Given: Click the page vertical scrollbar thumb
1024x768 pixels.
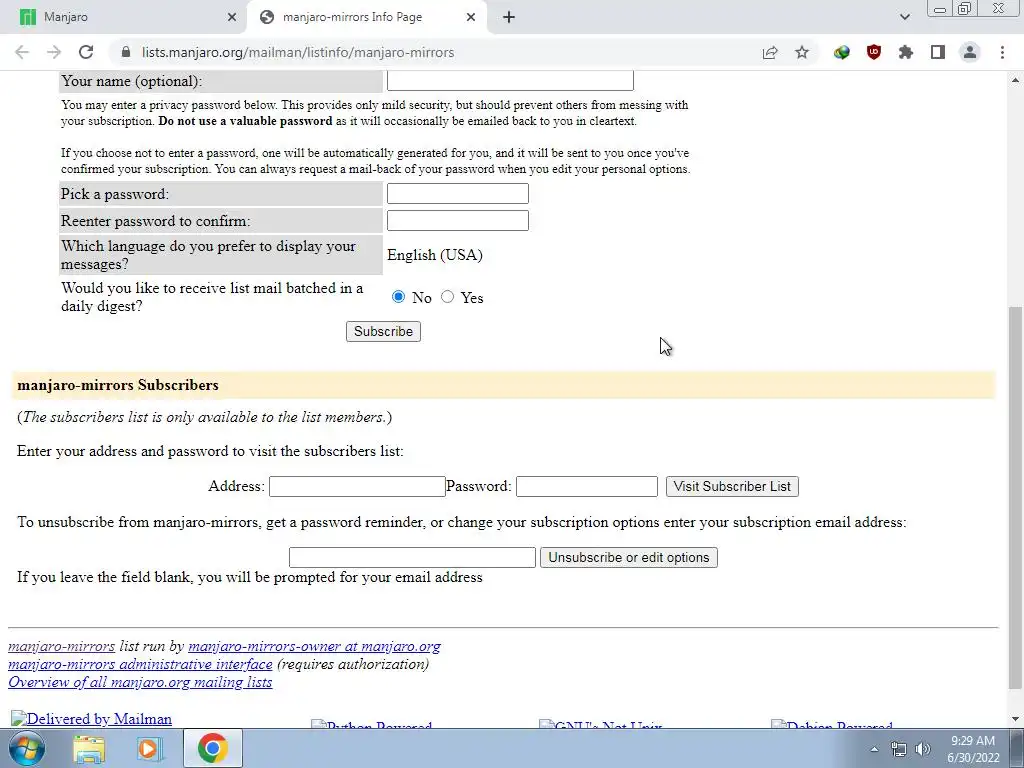Looking at the screenshot, I should [1014, 496].
